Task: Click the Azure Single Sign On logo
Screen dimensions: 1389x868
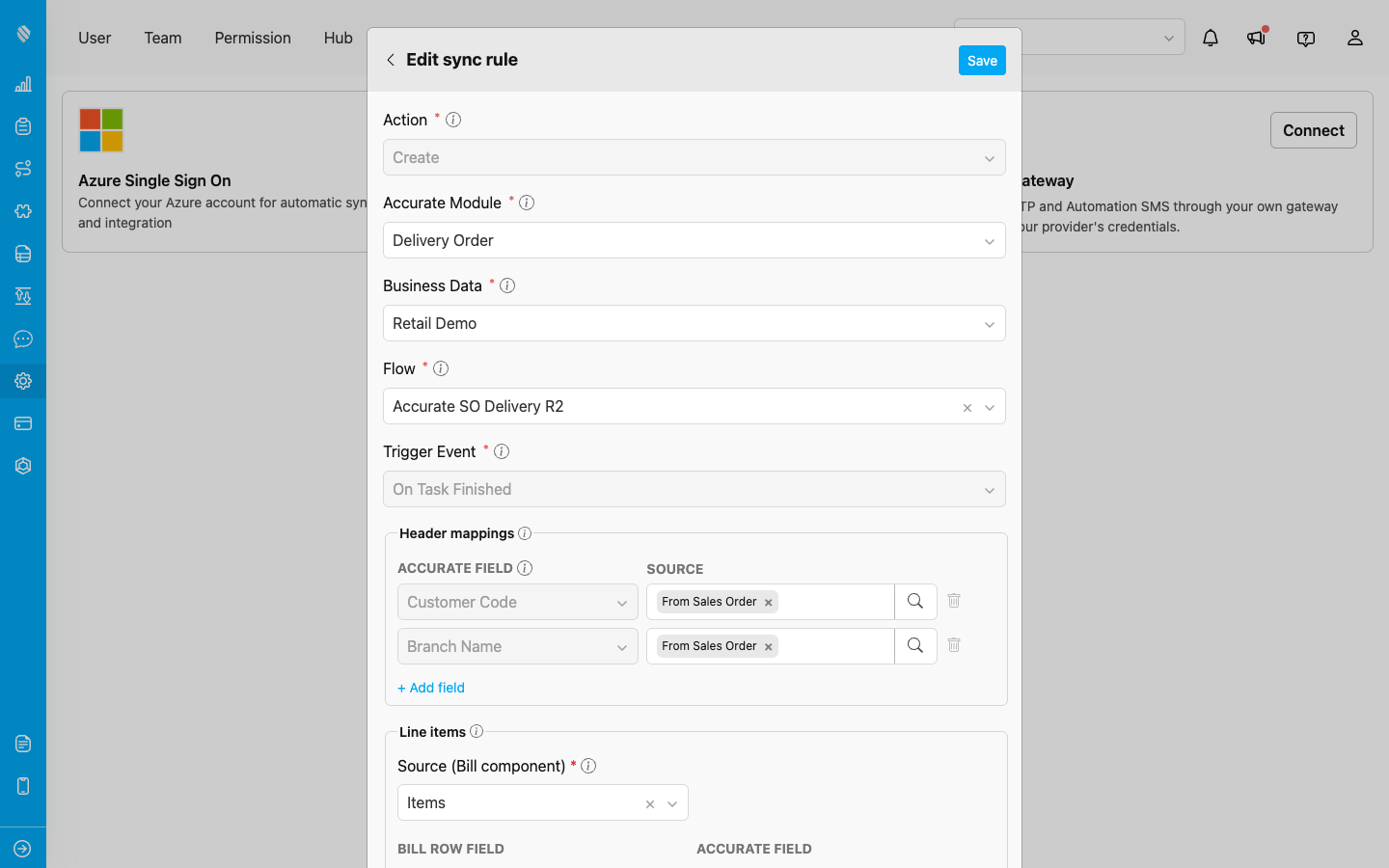Action: pos(101,130)
